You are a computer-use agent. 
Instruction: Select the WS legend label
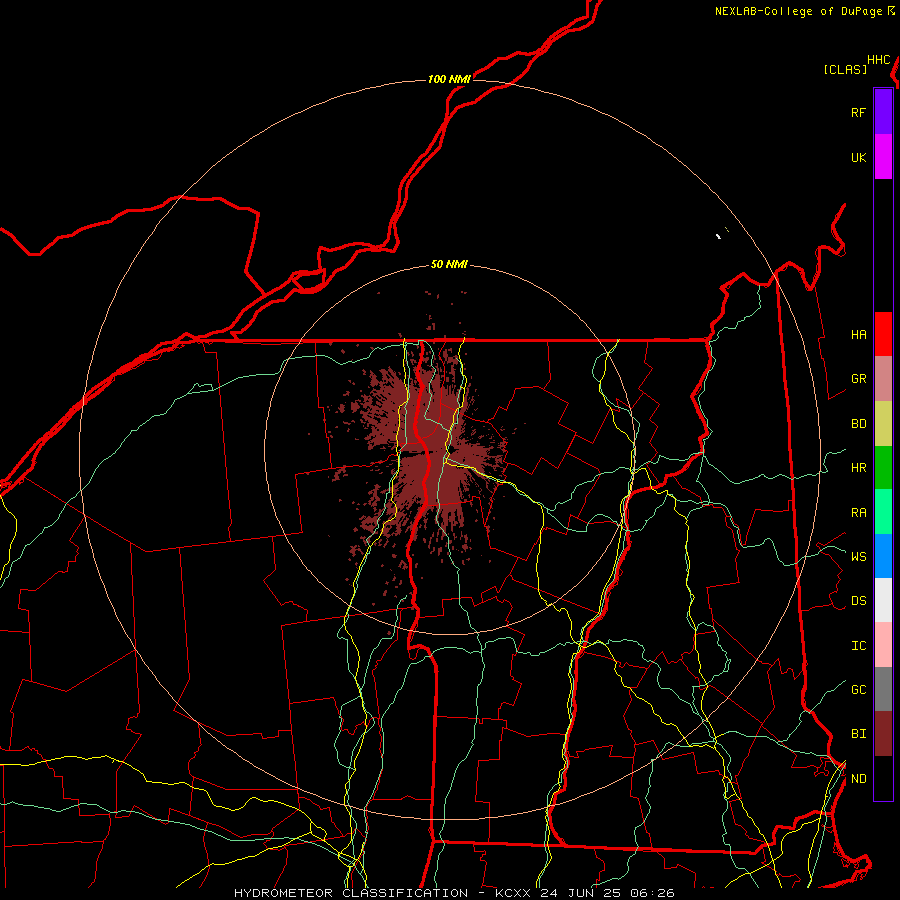858,556
